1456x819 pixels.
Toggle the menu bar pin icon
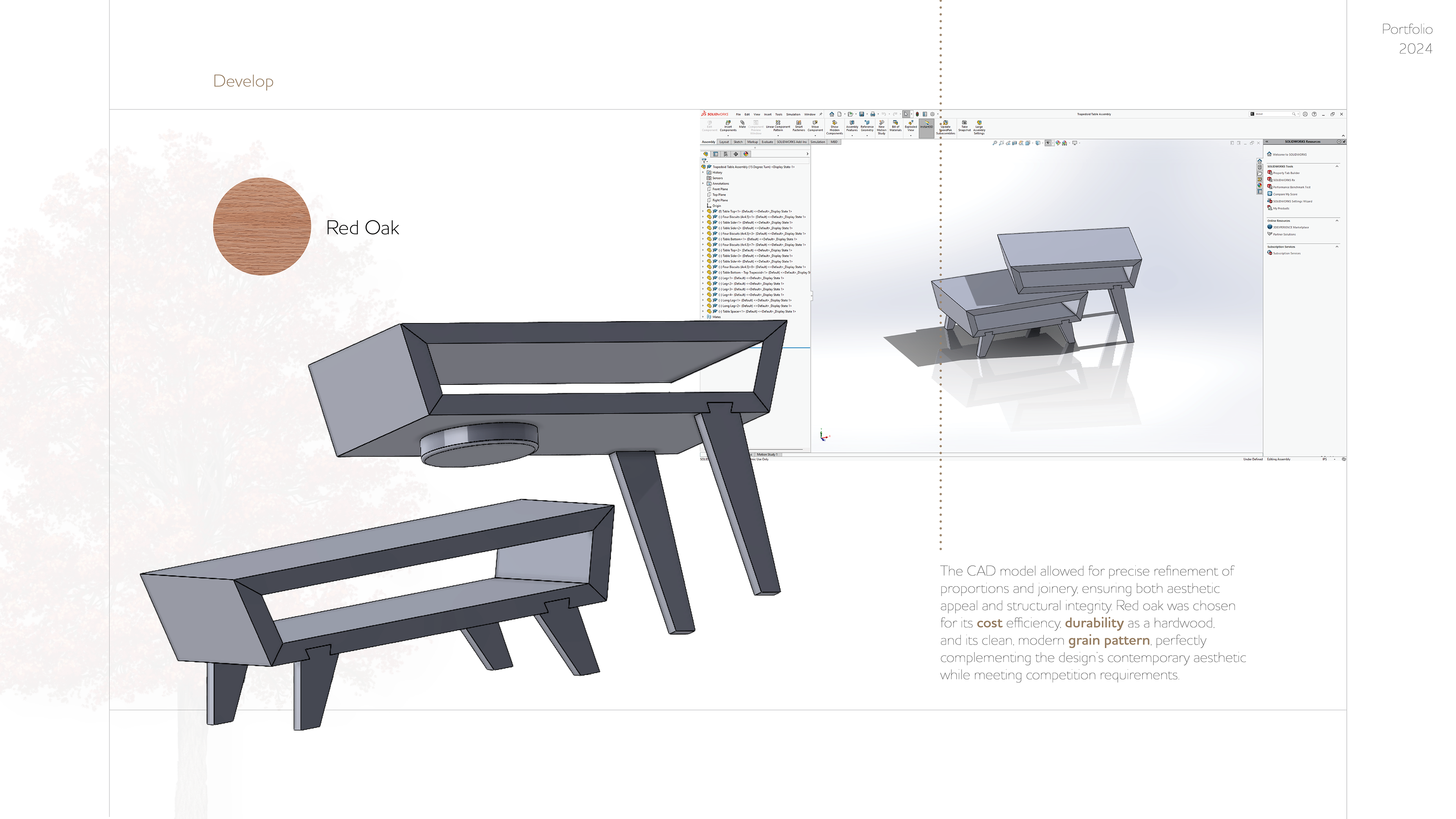(821, 114)
